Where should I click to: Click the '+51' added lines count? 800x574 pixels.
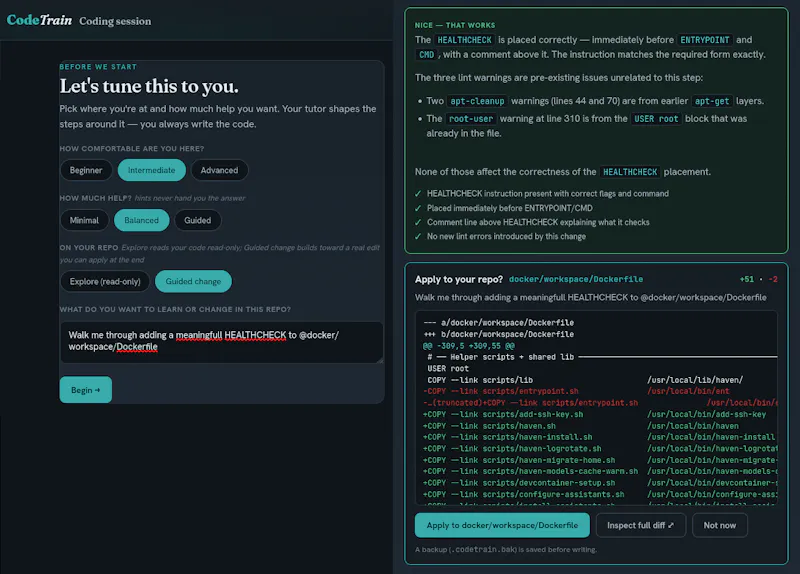(746, 279)
